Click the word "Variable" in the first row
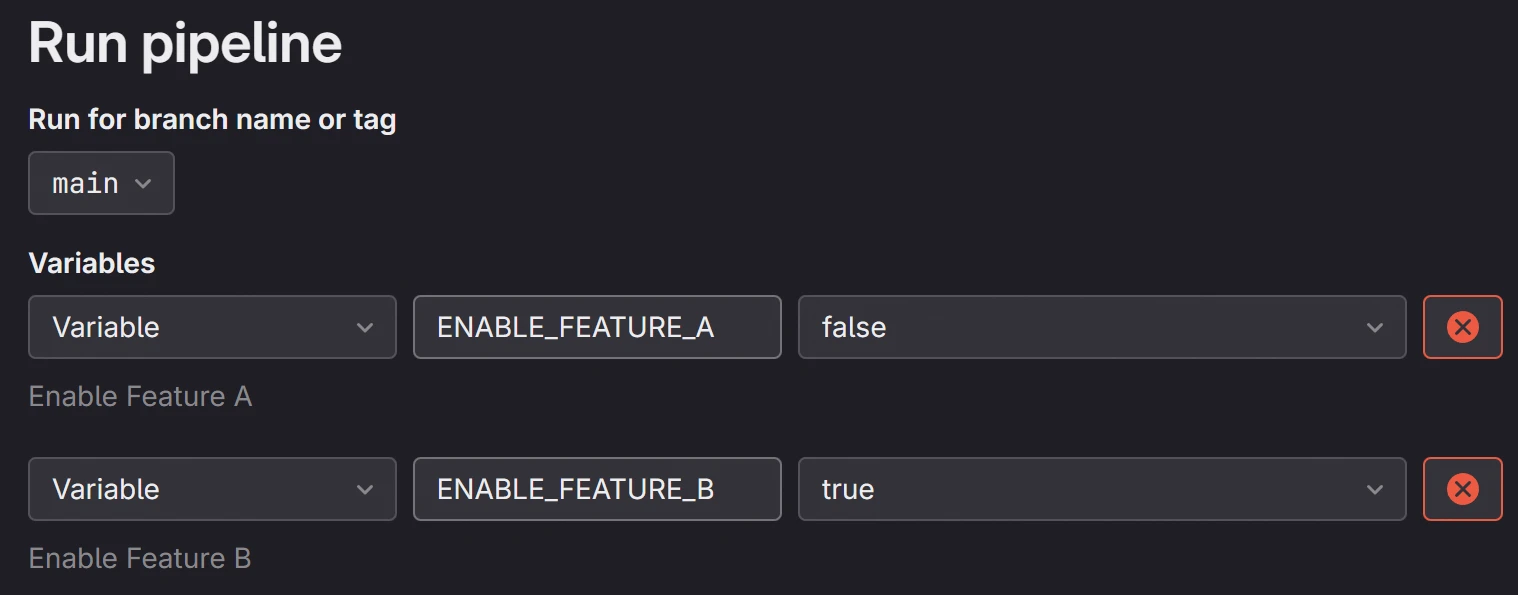1518x595 pixels. 106,327
